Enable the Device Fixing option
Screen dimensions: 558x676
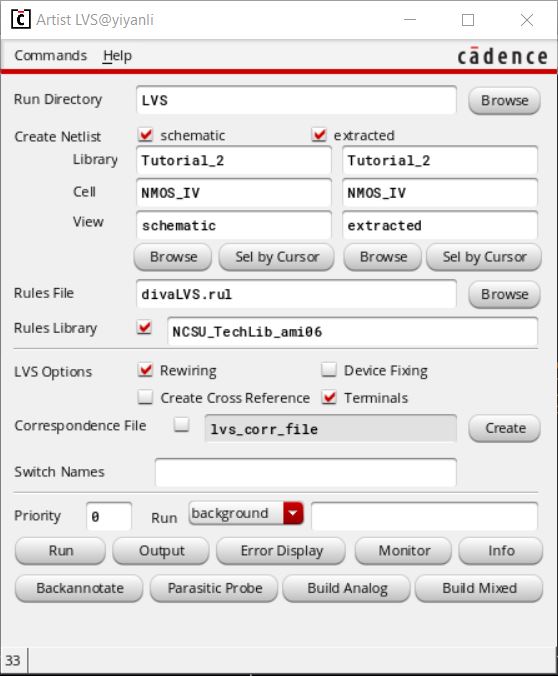coord(329,370)
